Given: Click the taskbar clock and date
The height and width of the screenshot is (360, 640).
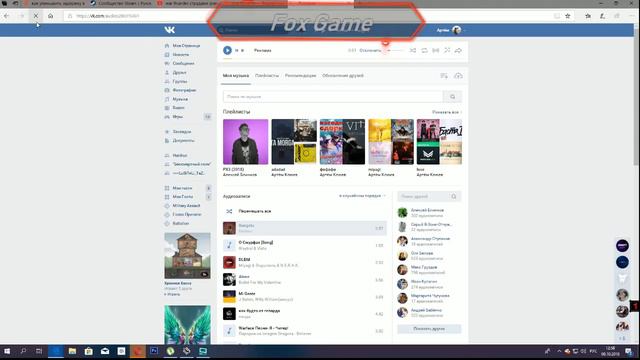Looking at the screenshot, I should point(610,351).
